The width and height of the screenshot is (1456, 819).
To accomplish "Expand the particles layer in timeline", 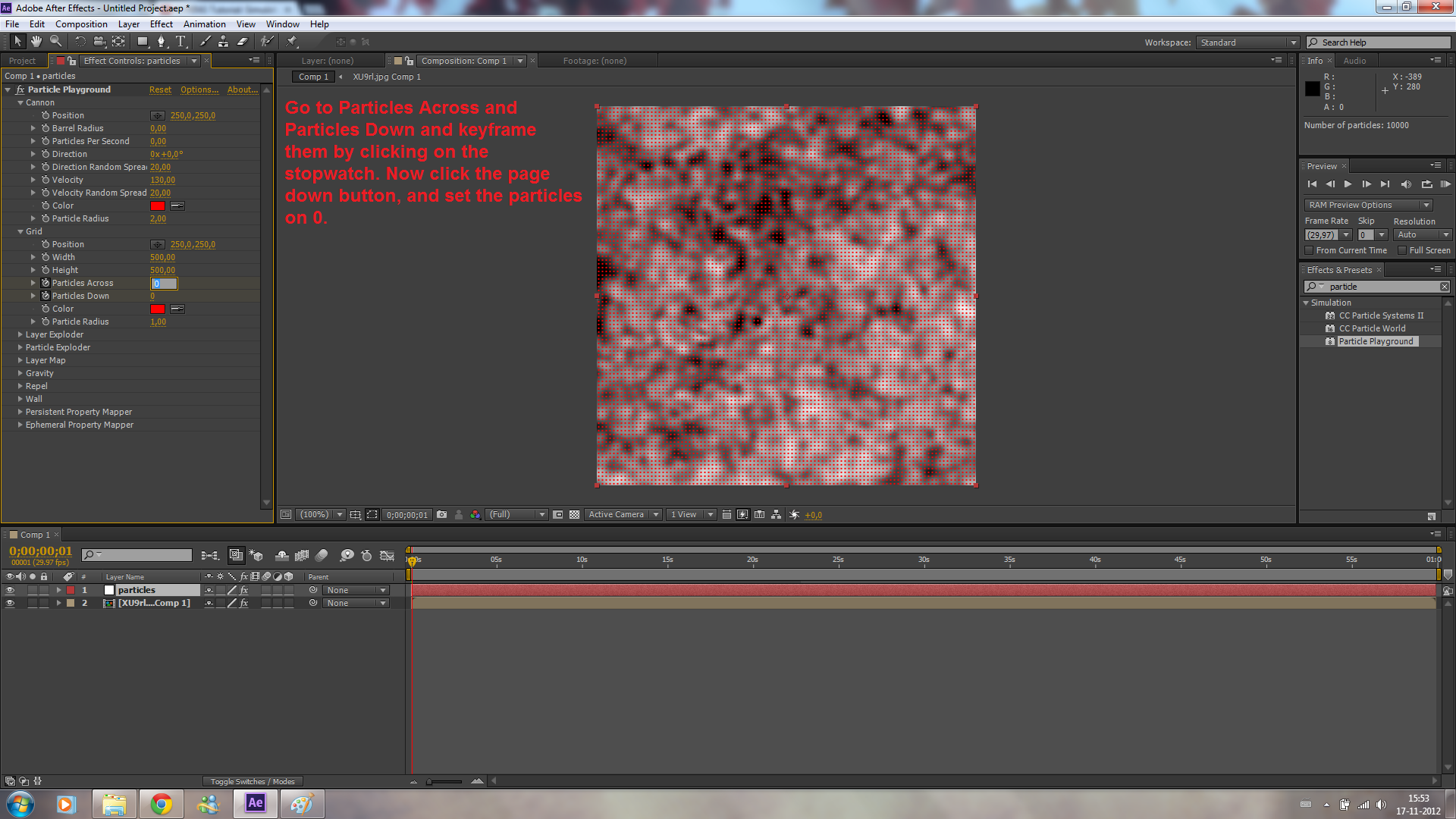I will tap(58, 590).
